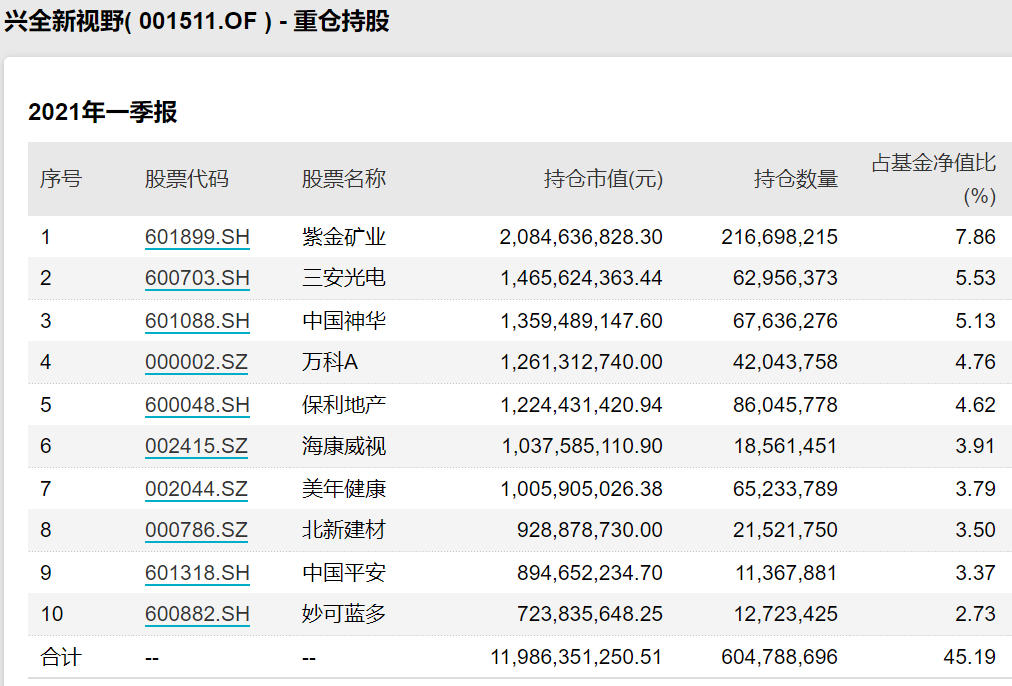This screenshot has width=1012, height=686.
Task: Select stock name 万科A
Action: [x=330, y=362]
